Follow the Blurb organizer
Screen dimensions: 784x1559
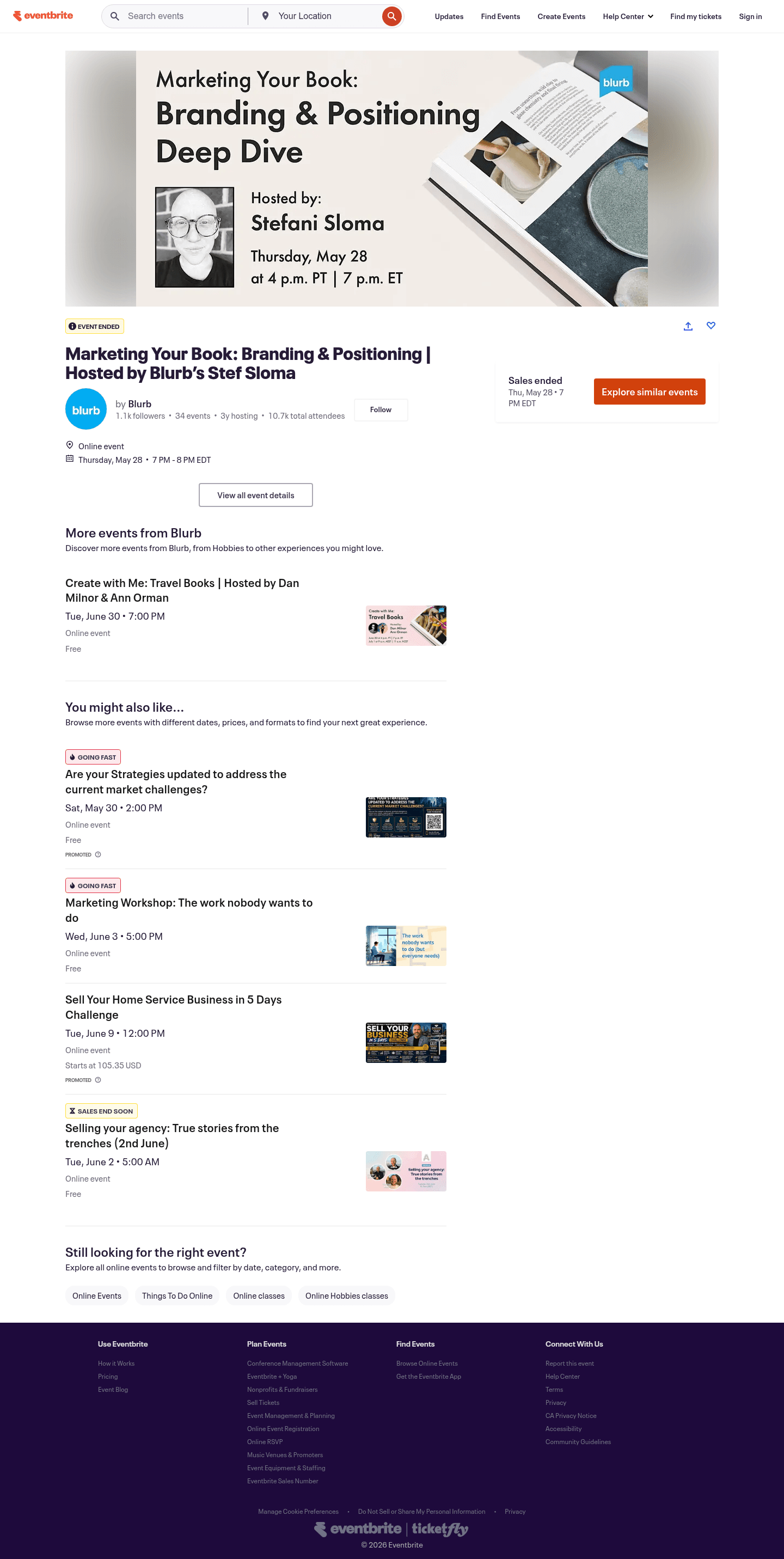(x=381, y=409)
